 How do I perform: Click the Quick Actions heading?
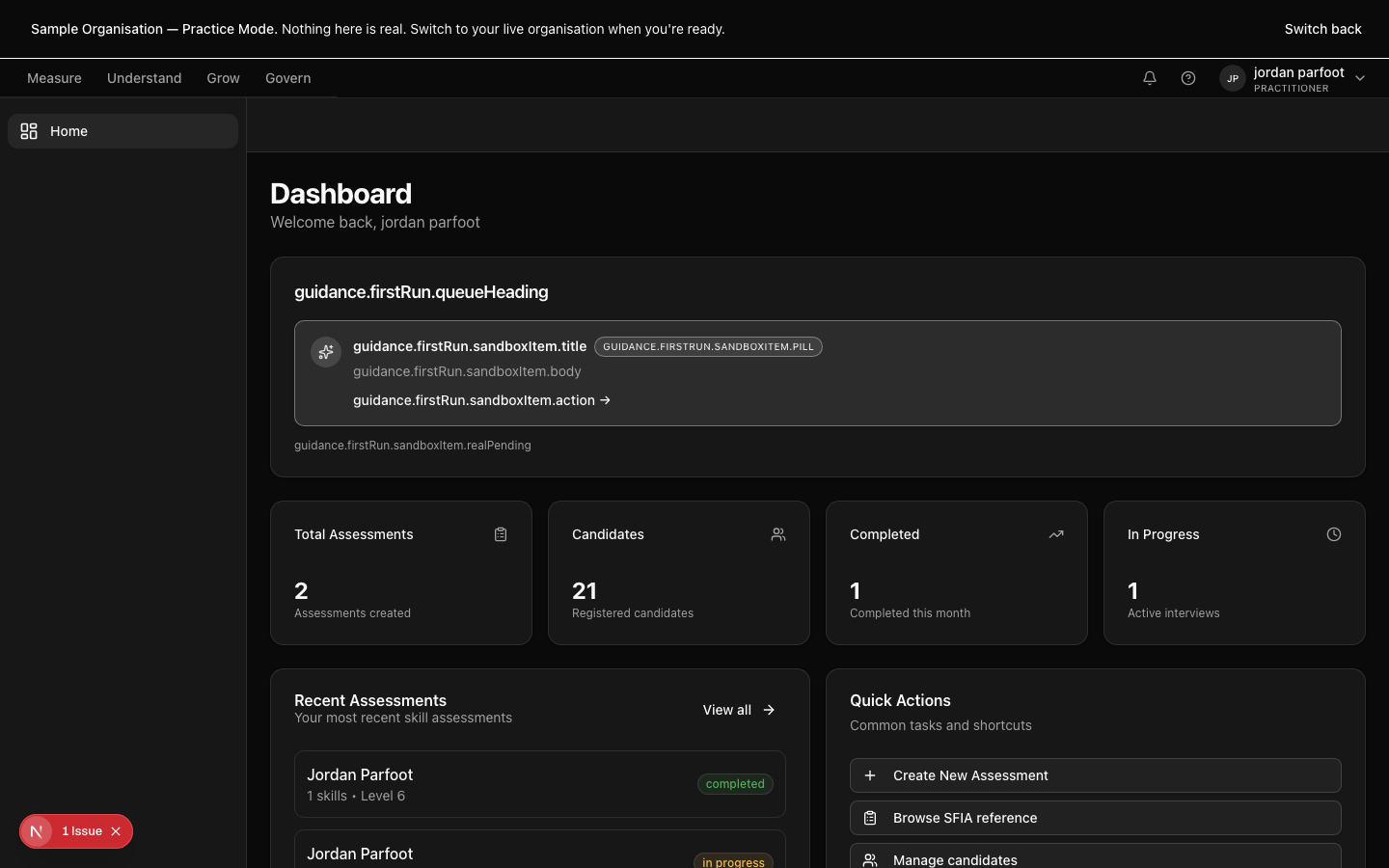[900, 700]
